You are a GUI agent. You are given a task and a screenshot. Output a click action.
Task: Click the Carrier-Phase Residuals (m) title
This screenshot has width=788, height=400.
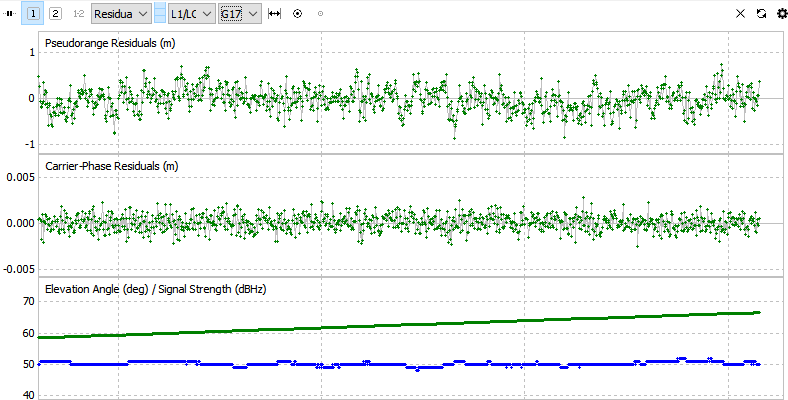click(112, 166)
